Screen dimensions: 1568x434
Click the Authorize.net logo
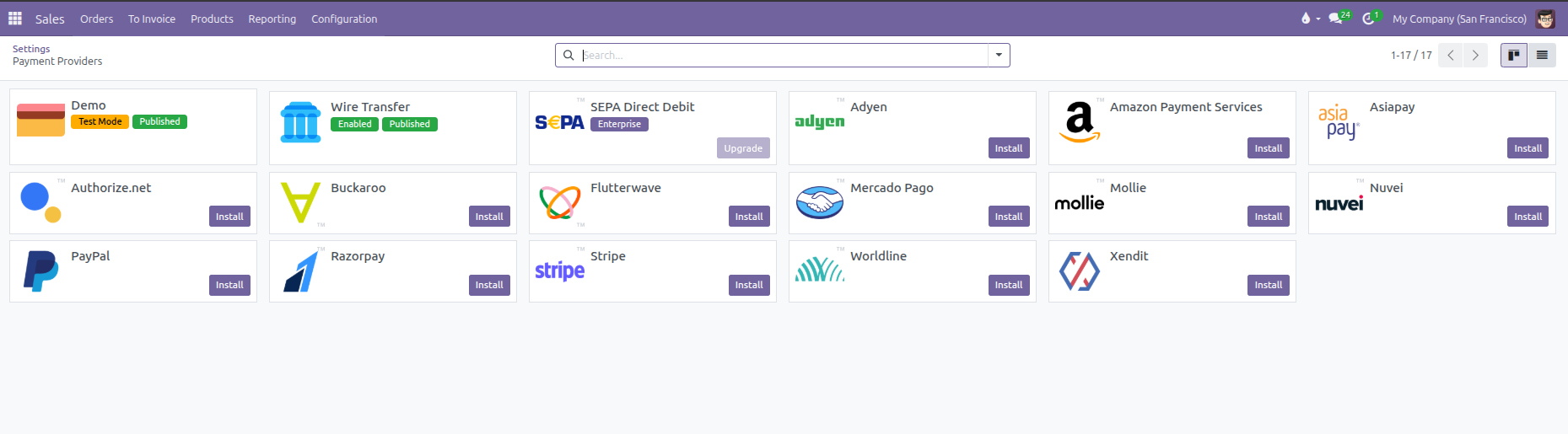(40, 202)
